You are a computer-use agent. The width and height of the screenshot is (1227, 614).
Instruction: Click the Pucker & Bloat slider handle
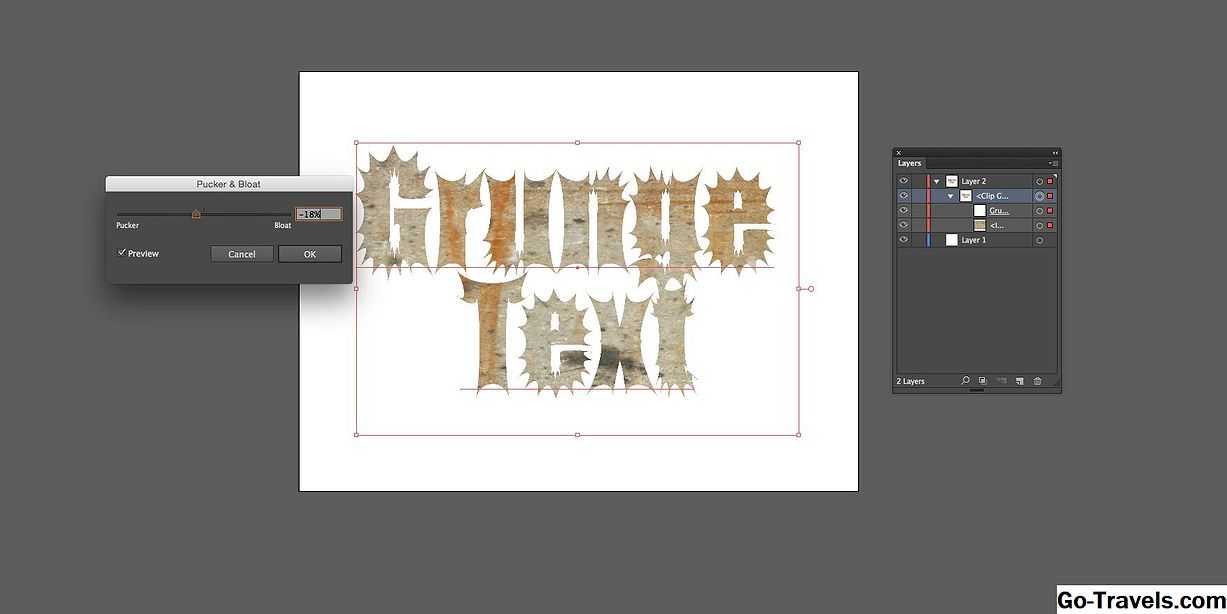[196, 213]
